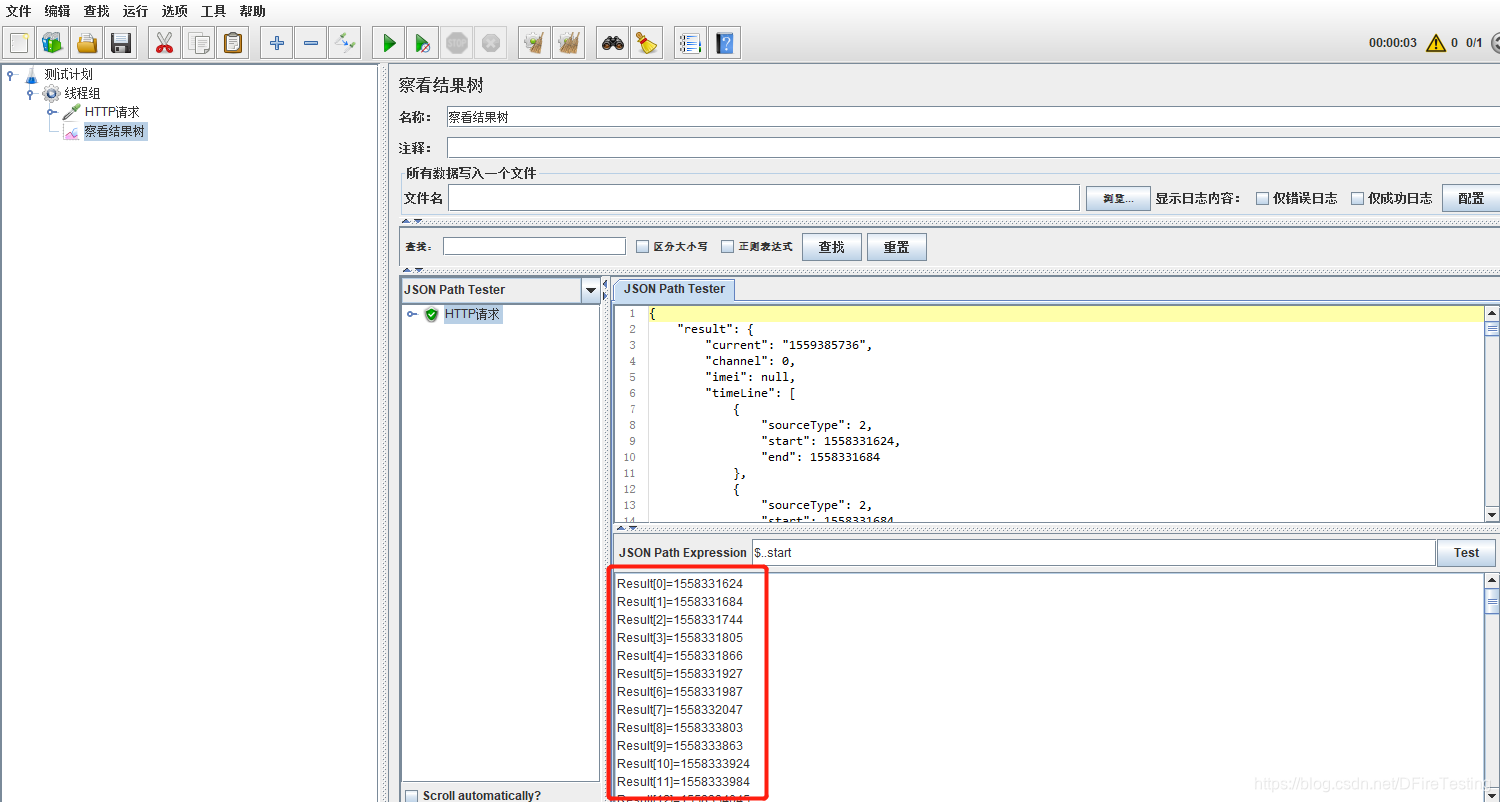Start the test with green play icon
The width and height of the screenshot is (1500, 802).
coord(389,43)
